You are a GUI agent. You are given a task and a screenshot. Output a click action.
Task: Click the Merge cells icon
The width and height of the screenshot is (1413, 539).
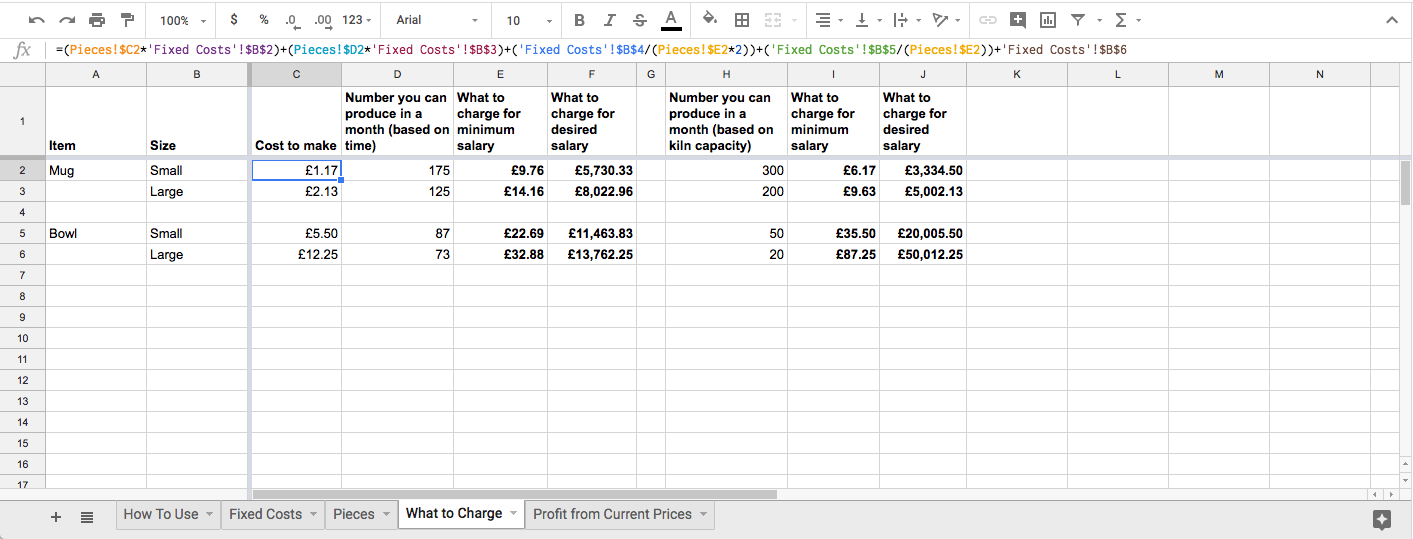point(772,20)
